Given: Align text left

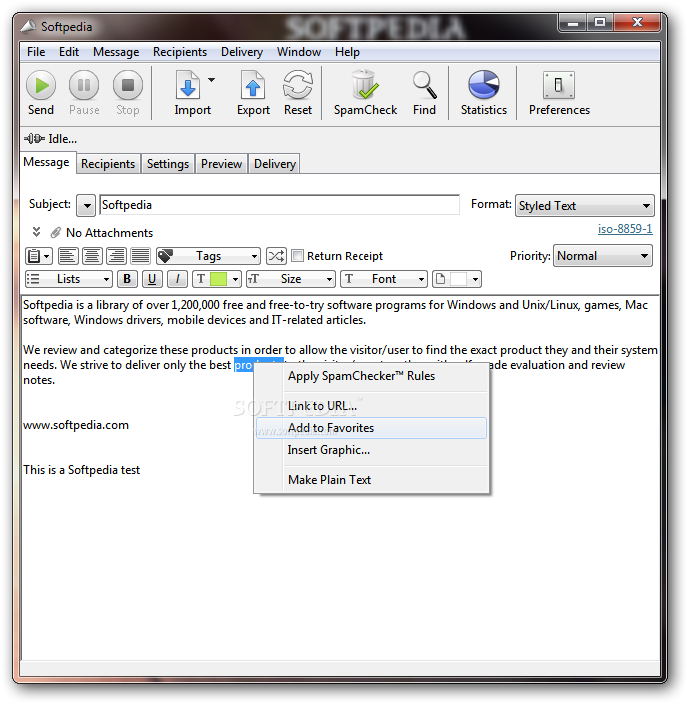Looking at the screenshot, I should 68,256.
